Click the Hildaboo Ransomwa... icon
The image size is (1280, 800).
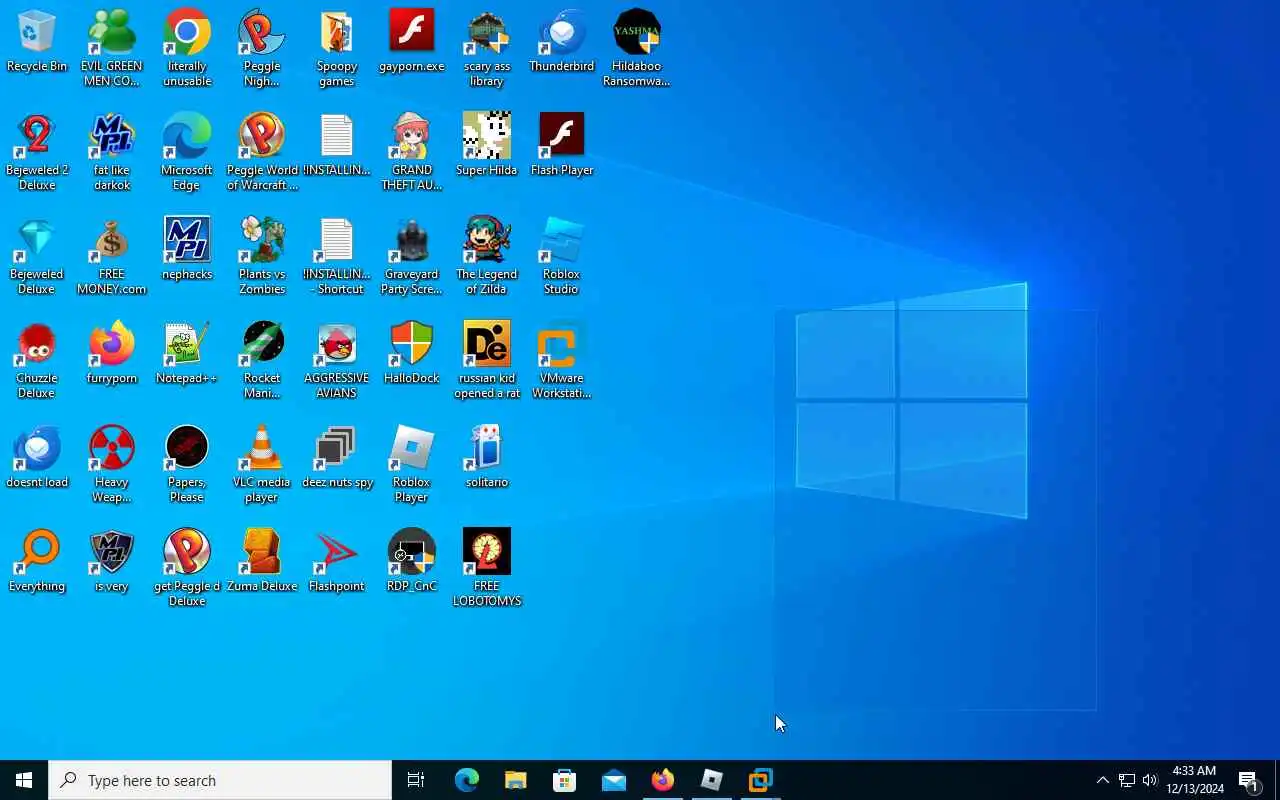pos(637,48)
